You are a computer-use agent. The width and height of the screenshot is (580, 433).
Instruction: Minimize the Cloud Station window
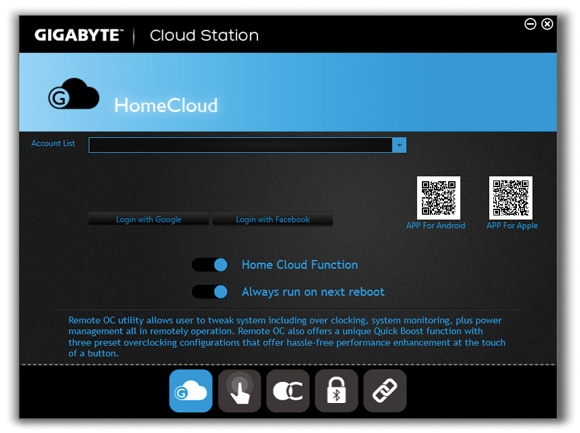click(x=530, y=24)
